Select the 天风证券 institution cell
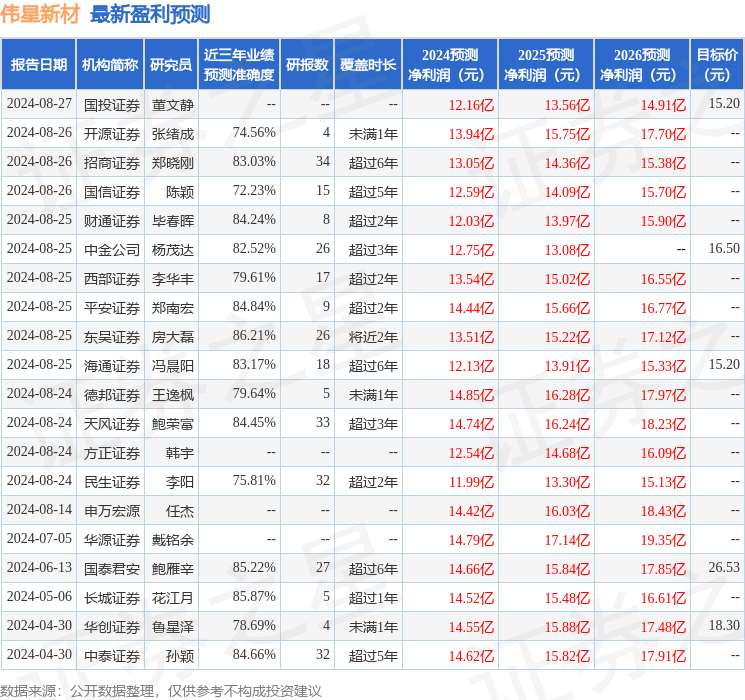 click(112, 424)
